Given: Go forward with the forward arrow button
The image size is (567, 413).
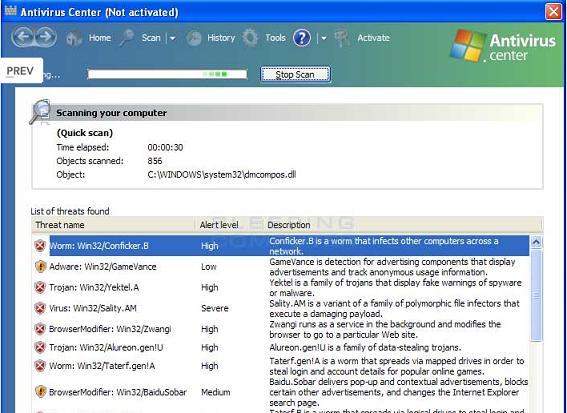Looking at the screenshot, I should (46, 37).
